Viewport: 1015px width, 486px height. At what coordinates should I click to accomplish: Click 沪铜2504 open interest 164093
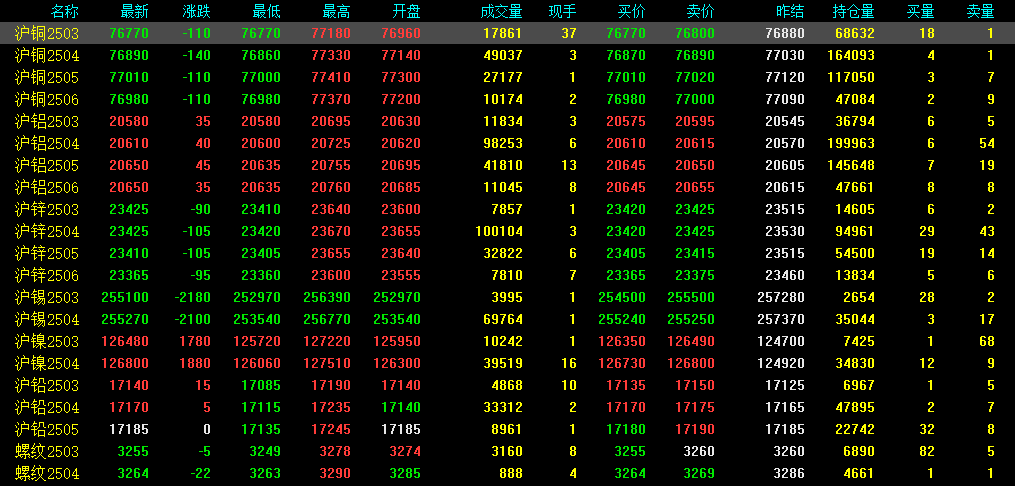[851, 56]
